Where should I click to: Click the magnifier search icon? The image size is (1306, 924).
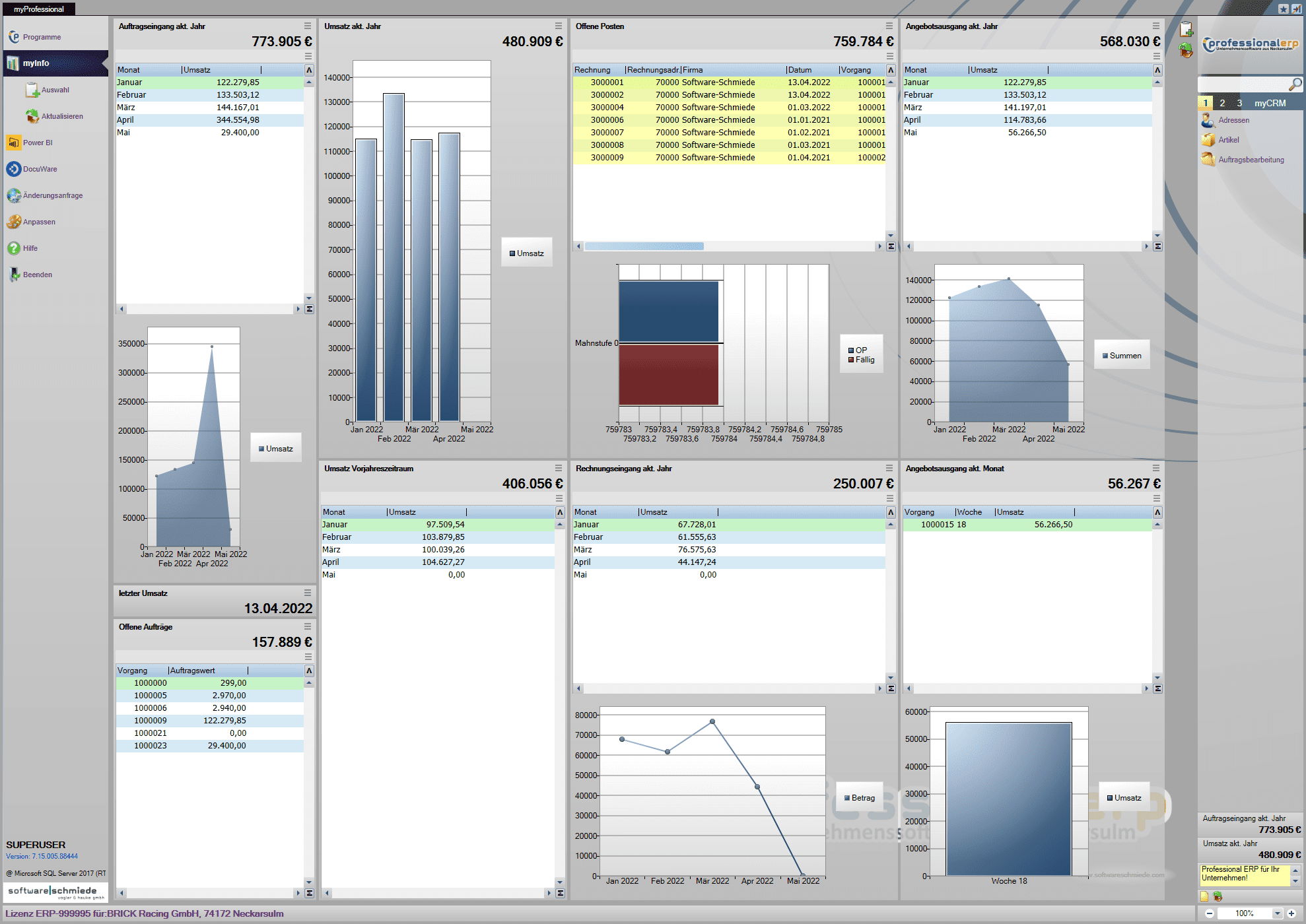pyautogui.click(x=1295, y=84)
